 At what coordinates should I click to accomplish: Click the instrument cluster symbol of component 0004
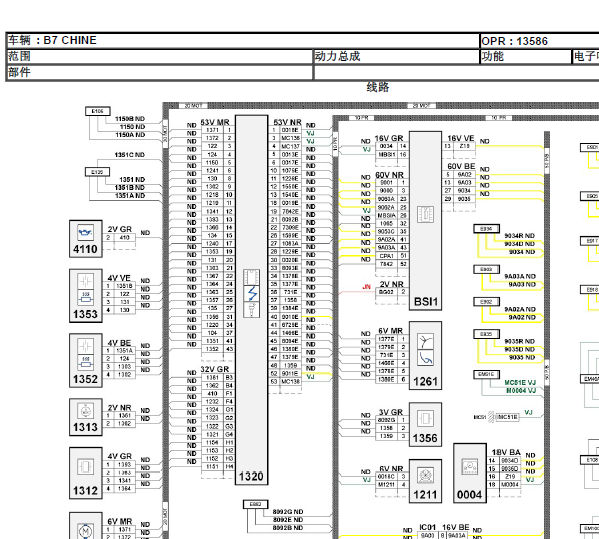click(469, 467)
